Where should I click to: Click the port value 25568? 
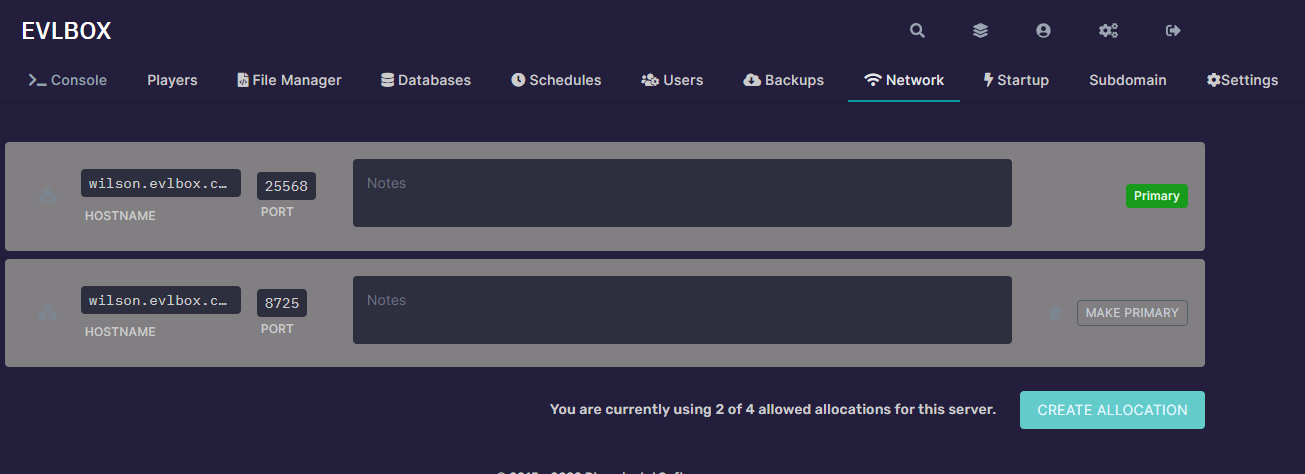click(x=286, y=186)
